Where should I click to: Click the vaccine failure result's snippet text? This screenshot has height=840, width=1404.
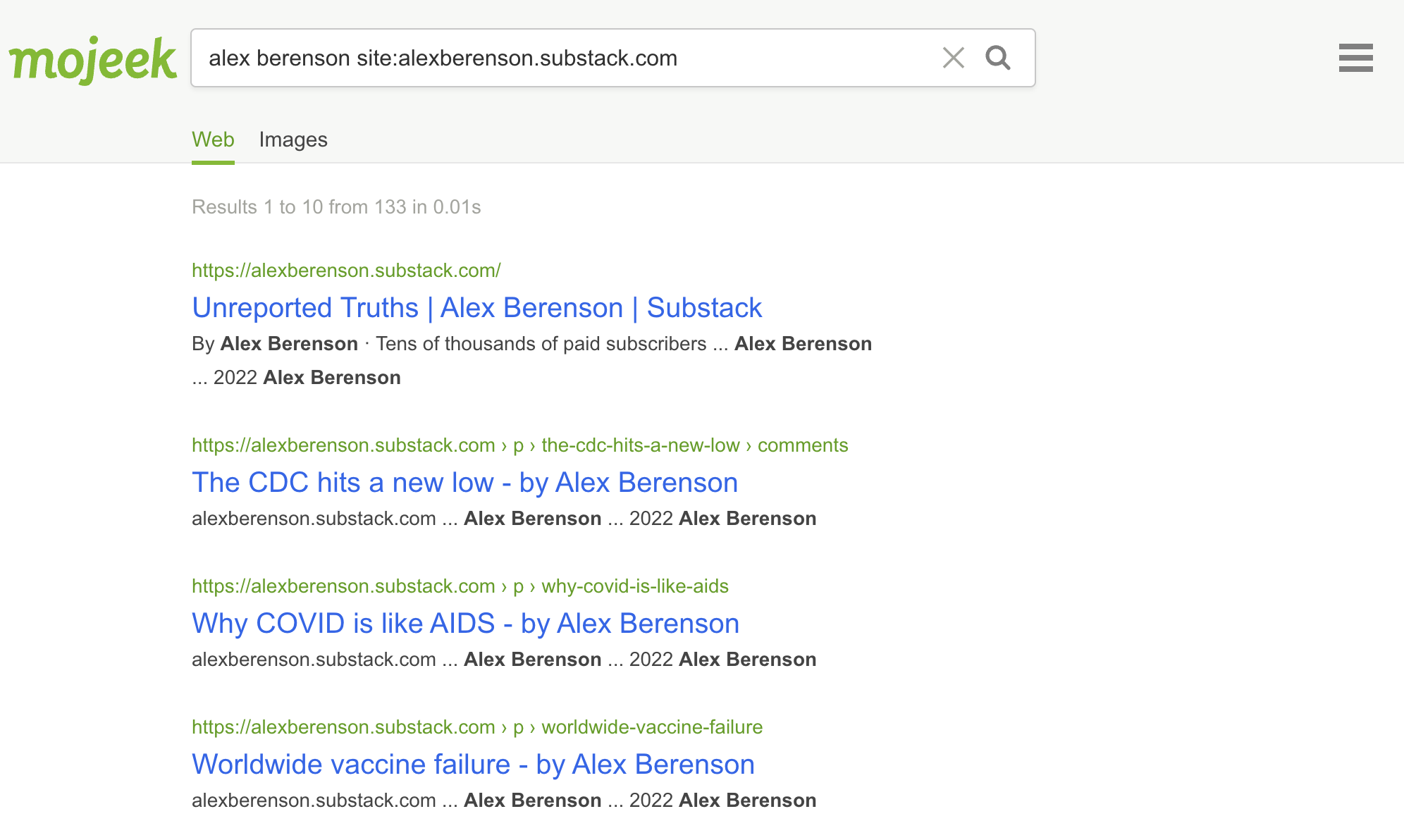tap(504, 801)
